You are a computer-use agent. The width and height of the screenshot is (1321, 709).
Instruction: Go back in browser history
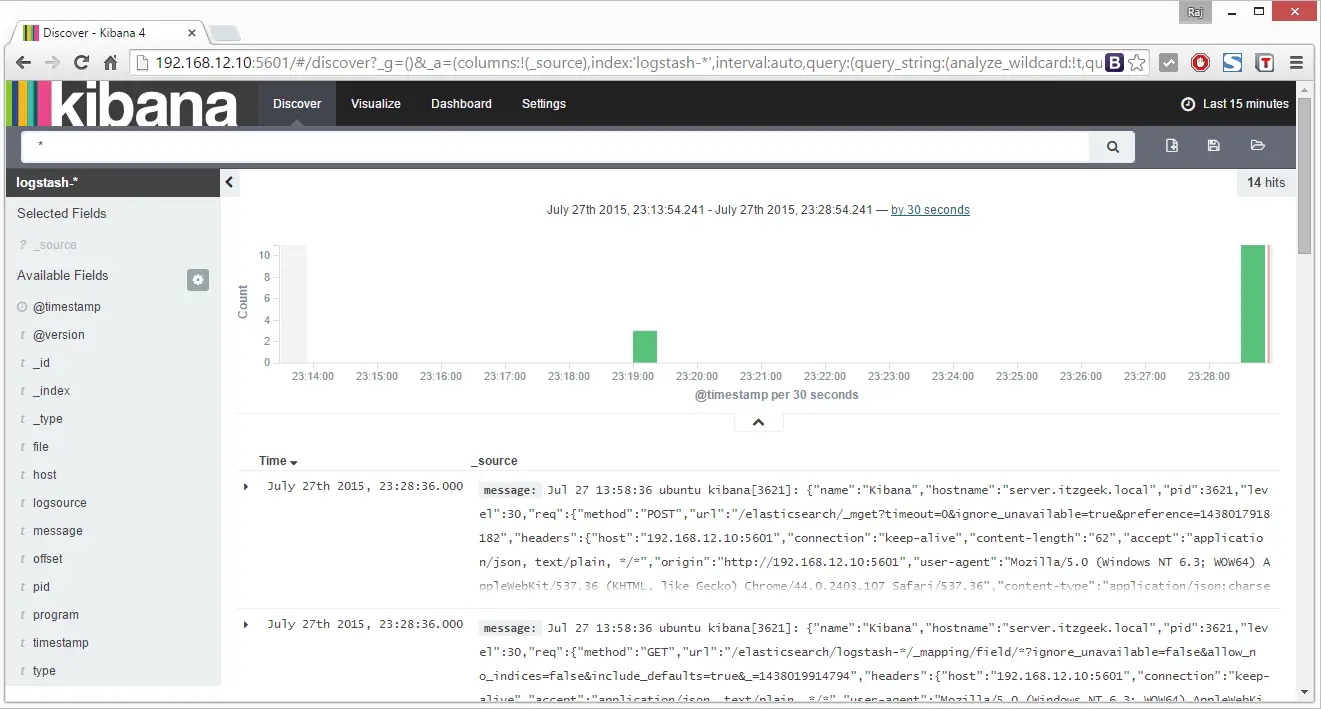point(24,63)
